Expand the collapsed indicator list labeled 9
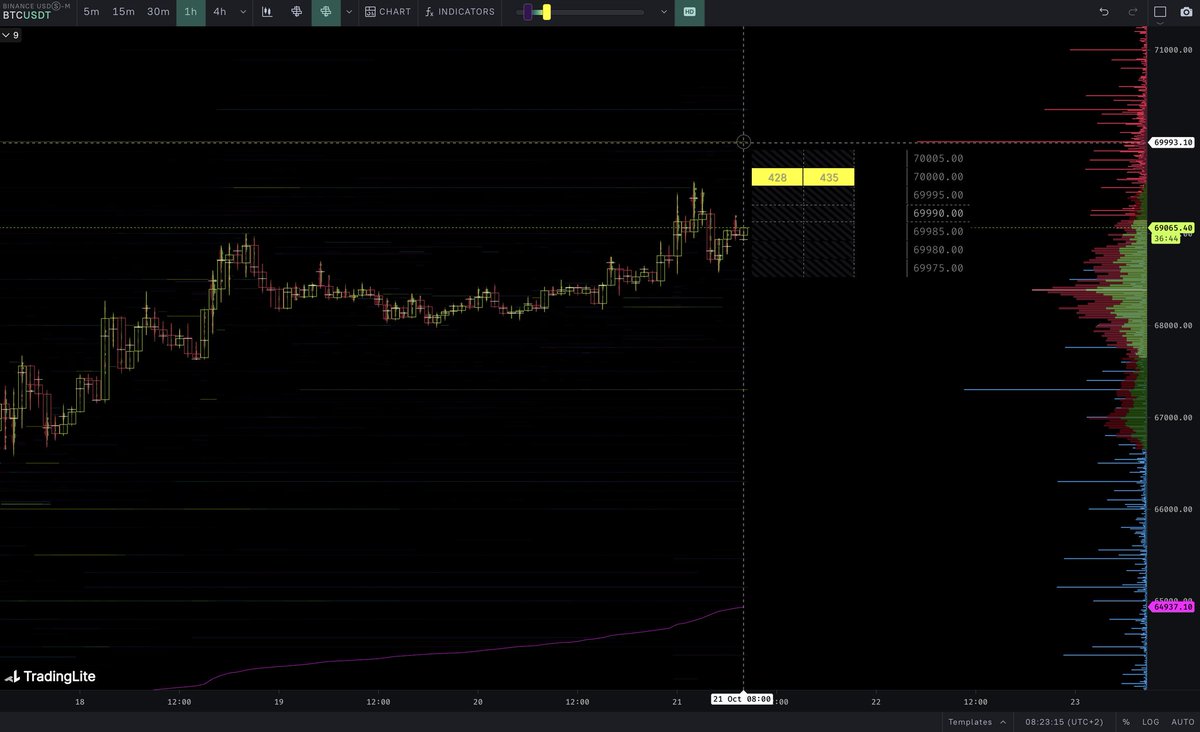Viewport: 1200px width, 732px height. pos(10,35)
